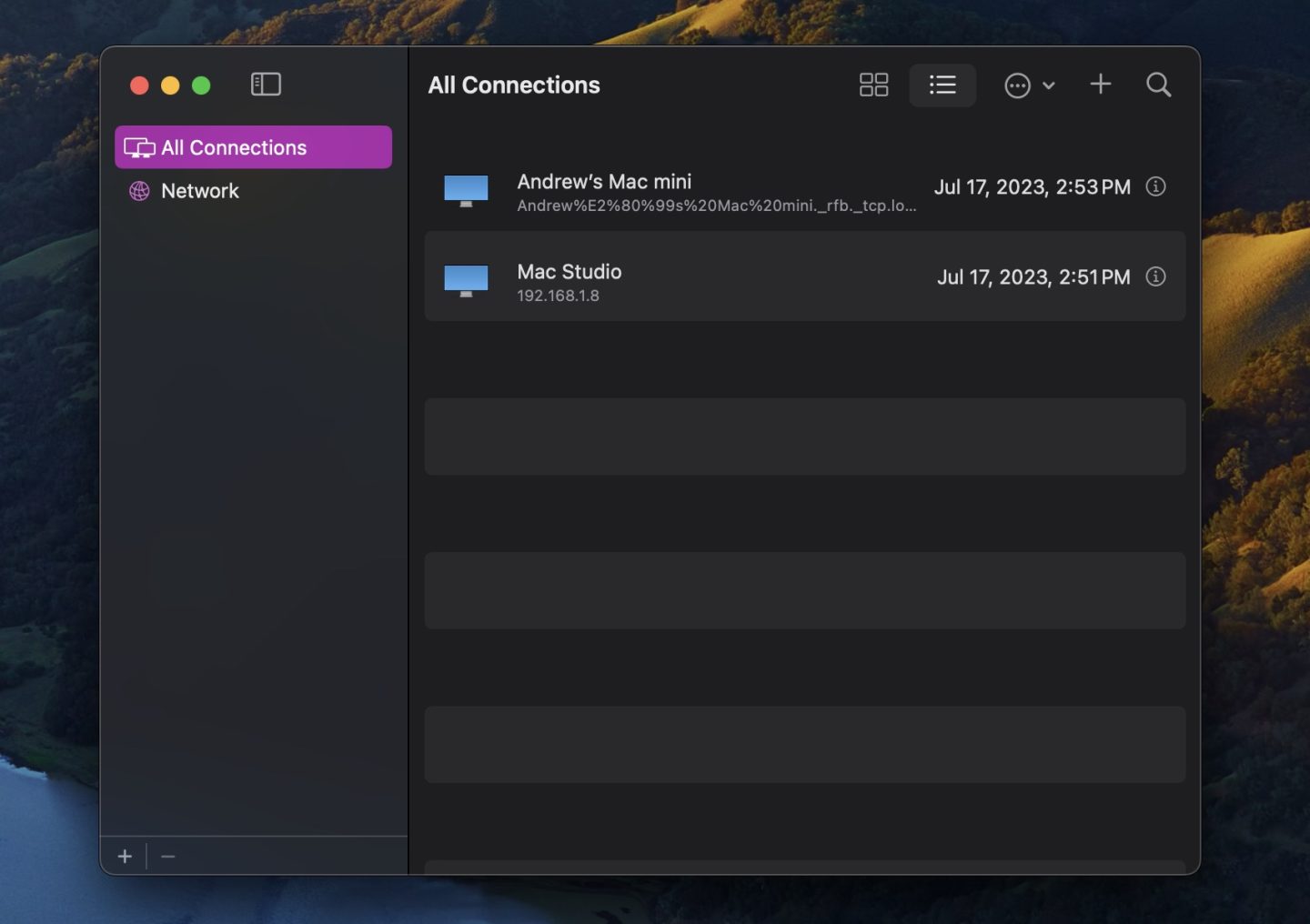
Task: Open the ellipsis more options dropdown
Action: click(x=1029, y=85)
